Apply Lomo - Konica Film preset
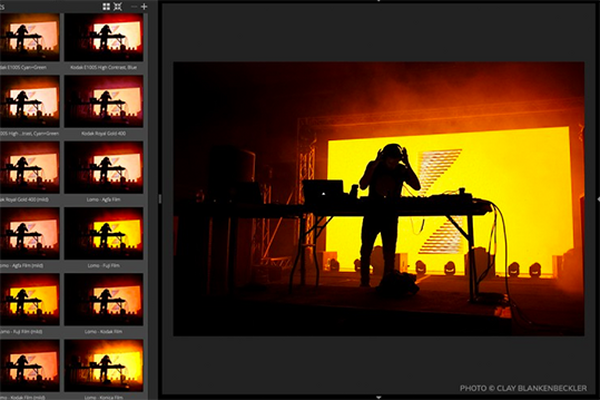This screenshot has width=600, height=400. (x=104, y=366)
